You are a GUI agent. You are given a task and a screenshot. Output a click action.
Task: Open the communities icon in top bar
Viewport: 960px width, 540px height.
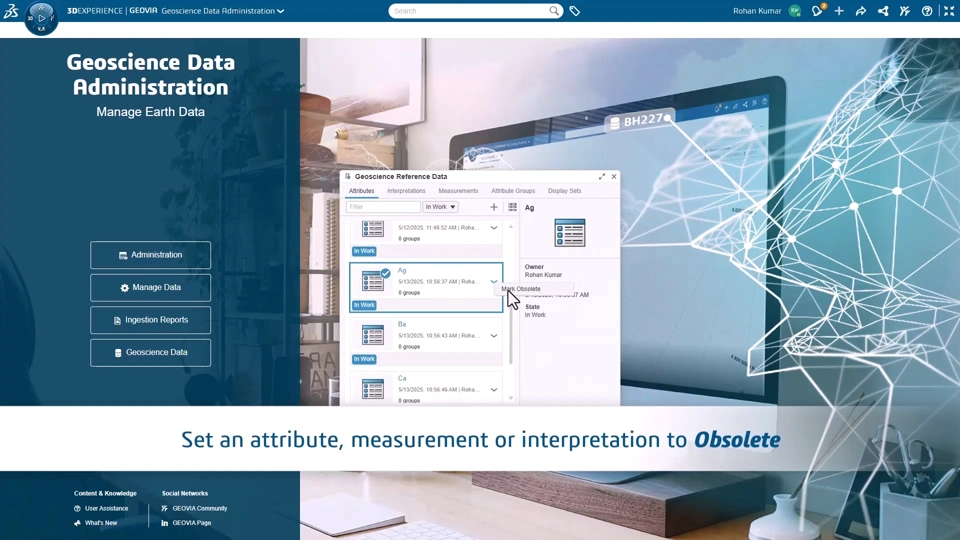905,11
